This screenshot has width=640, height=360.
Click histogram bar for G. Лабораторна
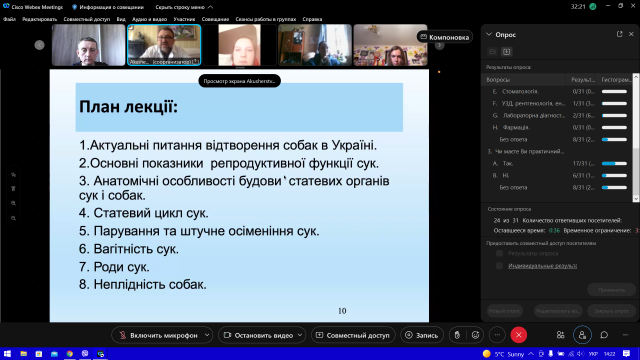tap(614, 116)
